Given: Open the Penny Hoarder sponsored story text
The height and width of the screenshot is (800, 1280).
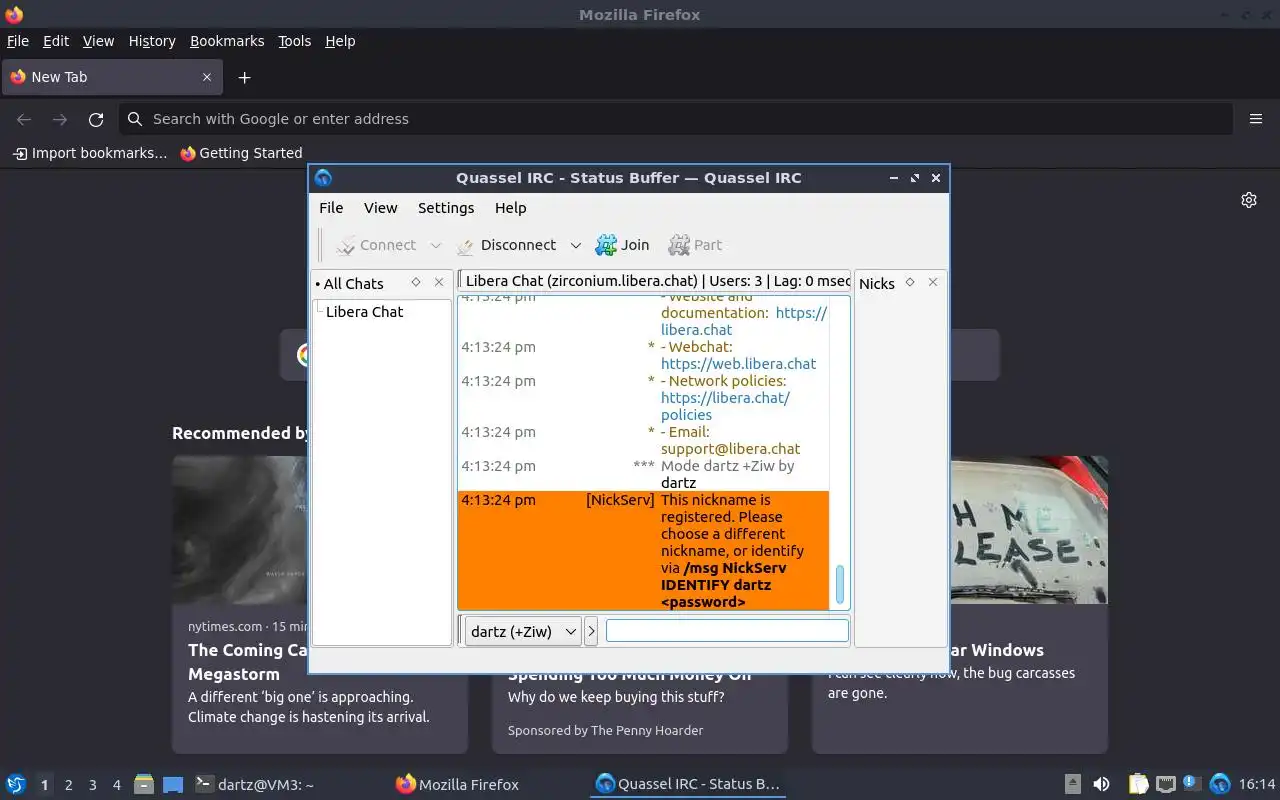Looking at the screenshot, I should pyautogui.click(x=605, y=730).
